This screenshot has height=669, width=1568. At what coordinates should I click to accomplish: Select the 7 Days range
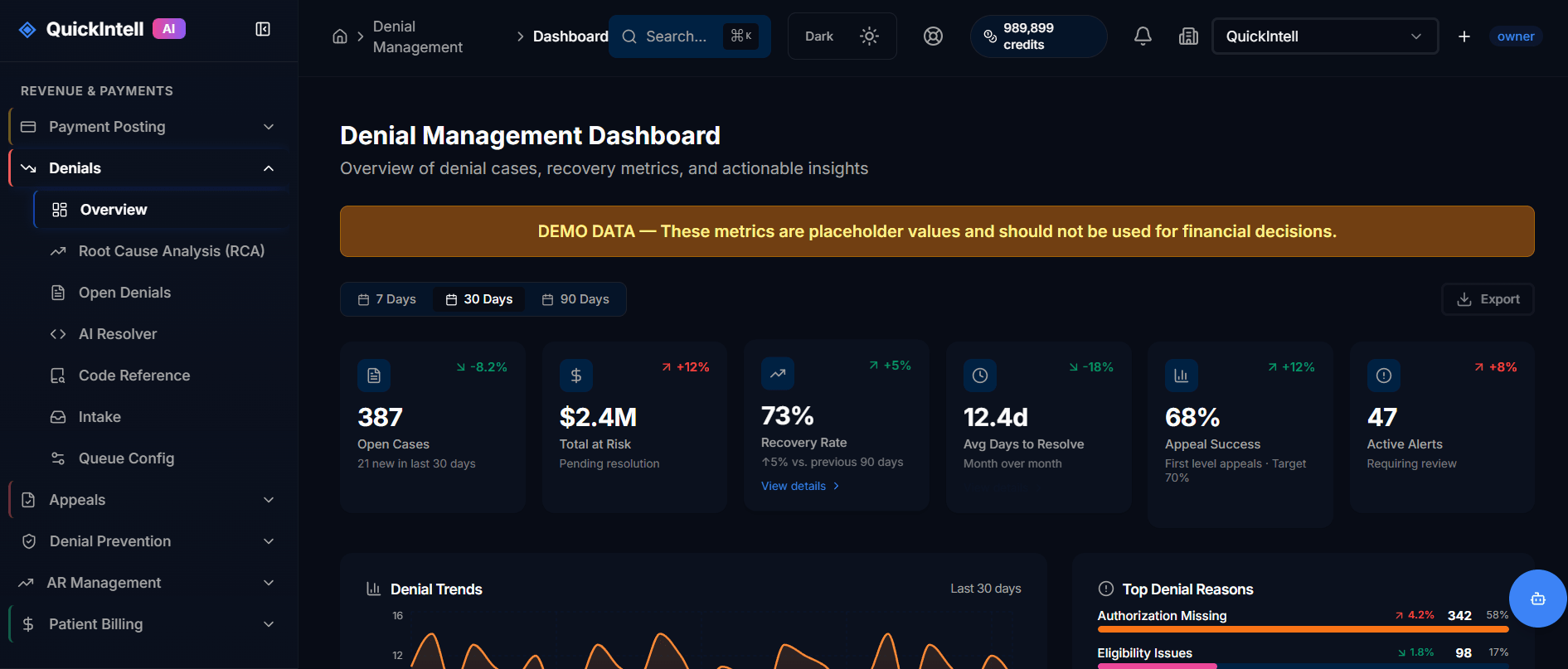387,299
